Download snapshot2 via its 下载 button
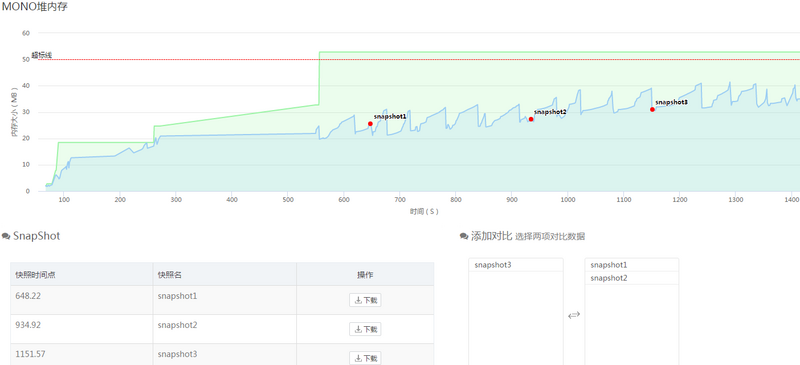 coord(365,329)
